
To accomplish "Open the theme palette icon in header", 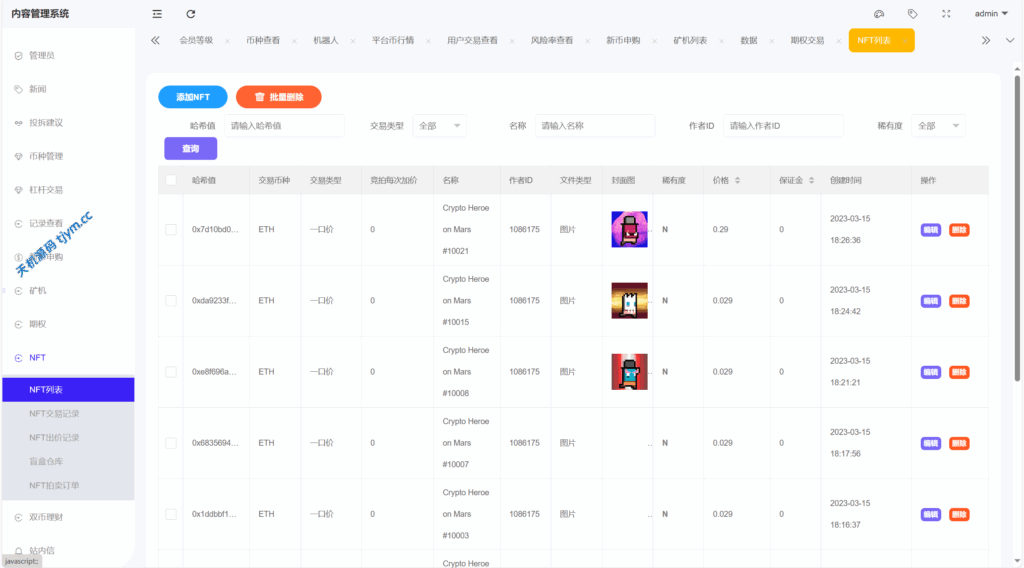I will 879,14.
